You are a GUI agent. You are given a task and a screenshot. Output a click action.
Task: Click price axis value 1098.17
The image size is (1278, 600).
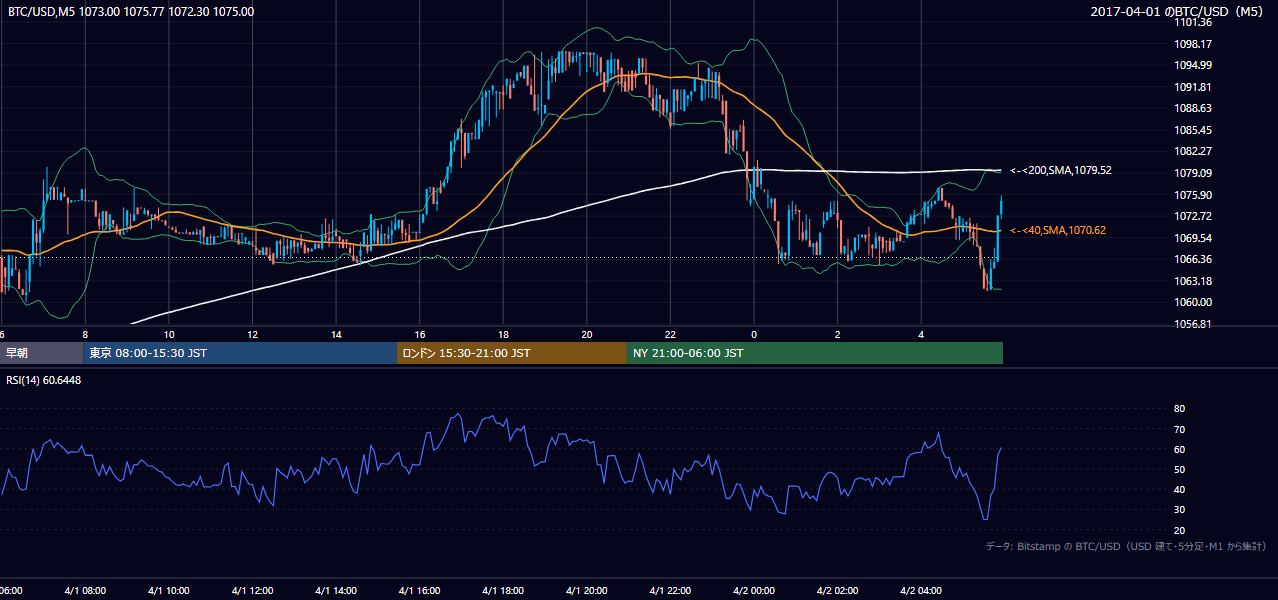click(x=1194, y=44)
